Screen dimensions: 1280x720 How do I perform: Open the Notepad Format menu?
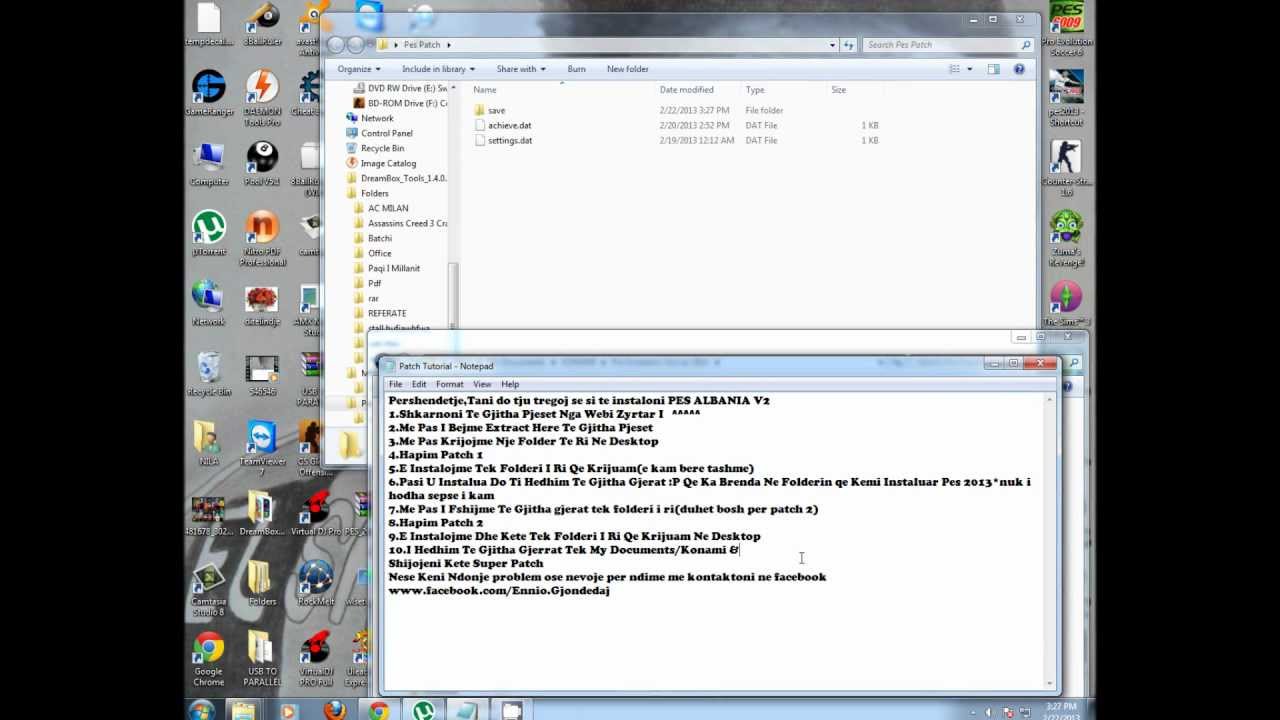[x=449, y=384]
